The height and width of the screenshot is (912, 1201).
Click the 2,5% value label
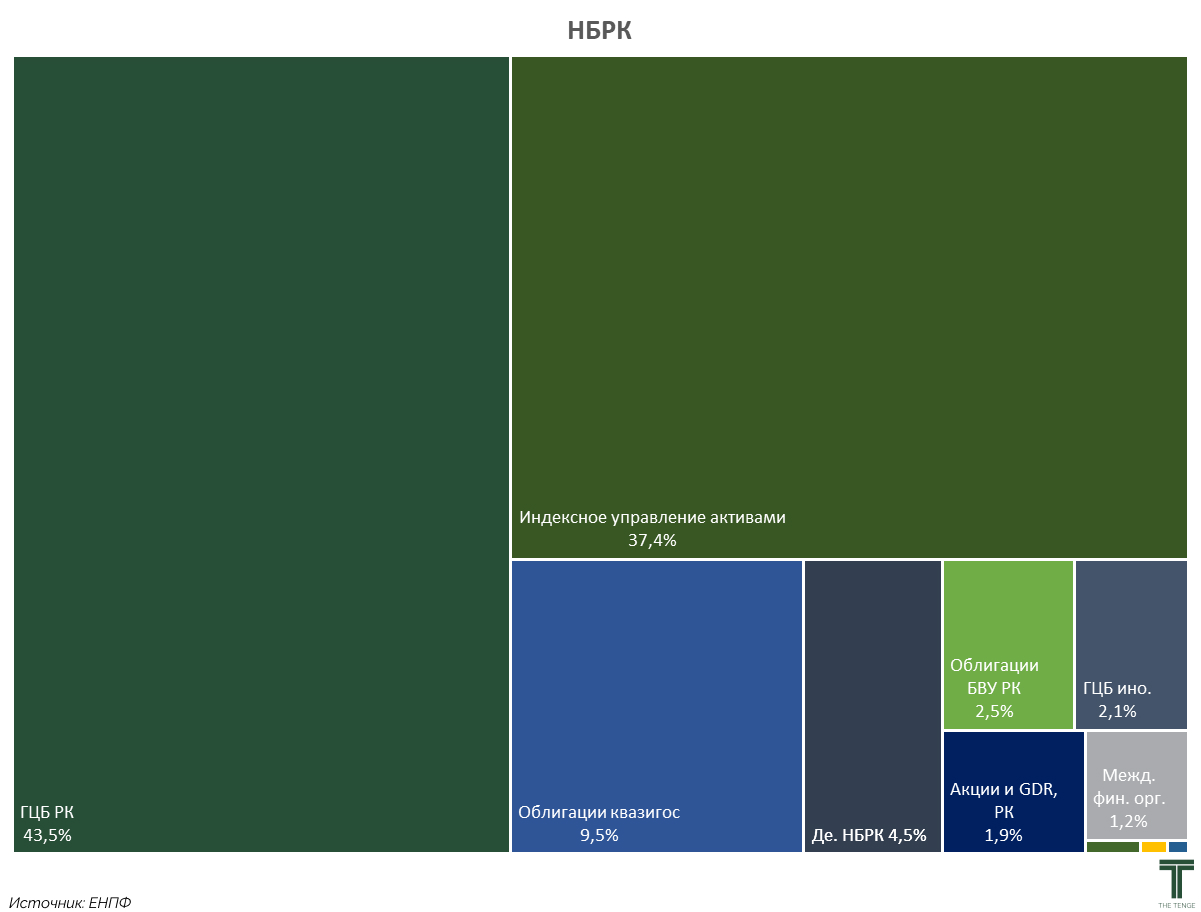click(994, 711)
